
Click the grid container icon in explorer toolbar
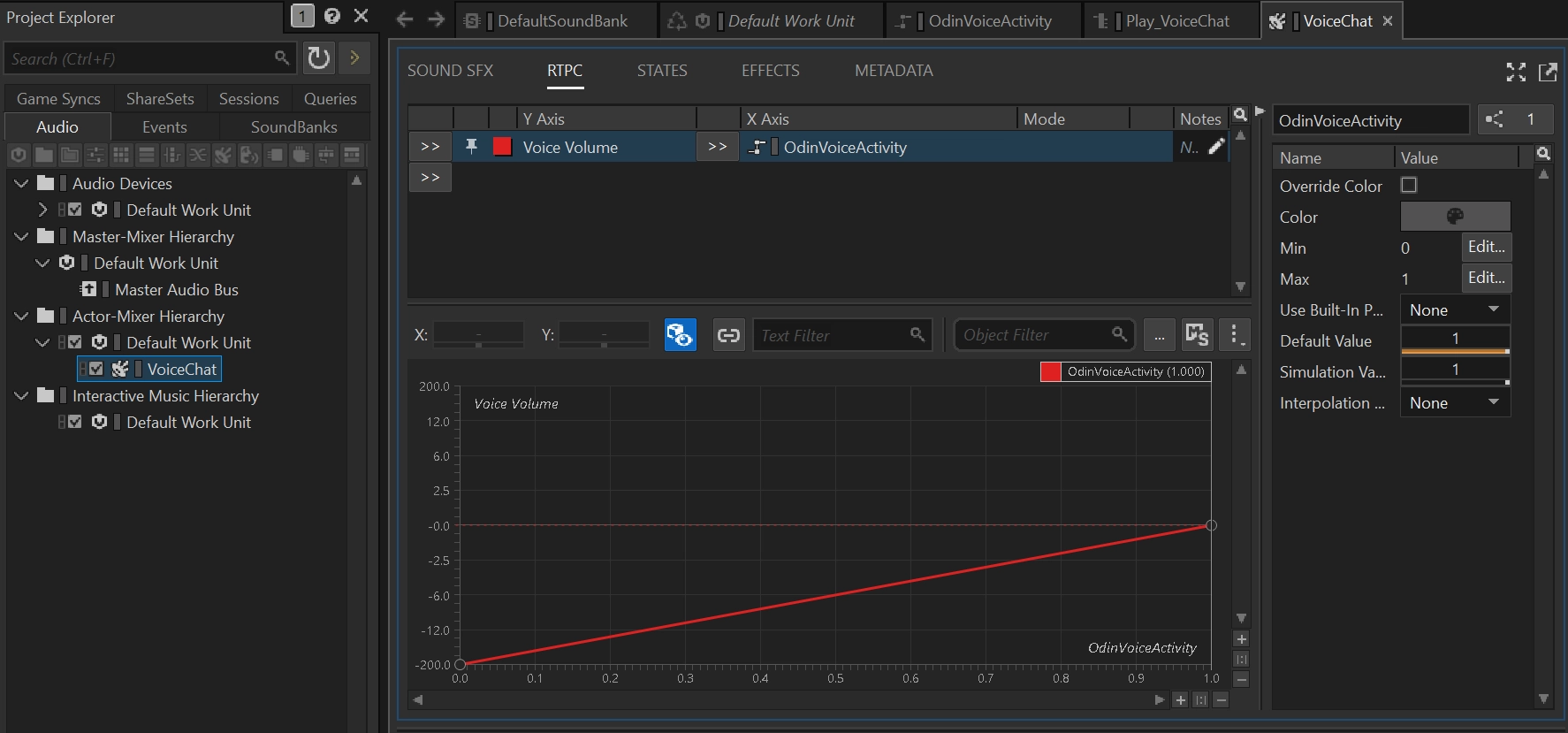click(x=121, y=156)
